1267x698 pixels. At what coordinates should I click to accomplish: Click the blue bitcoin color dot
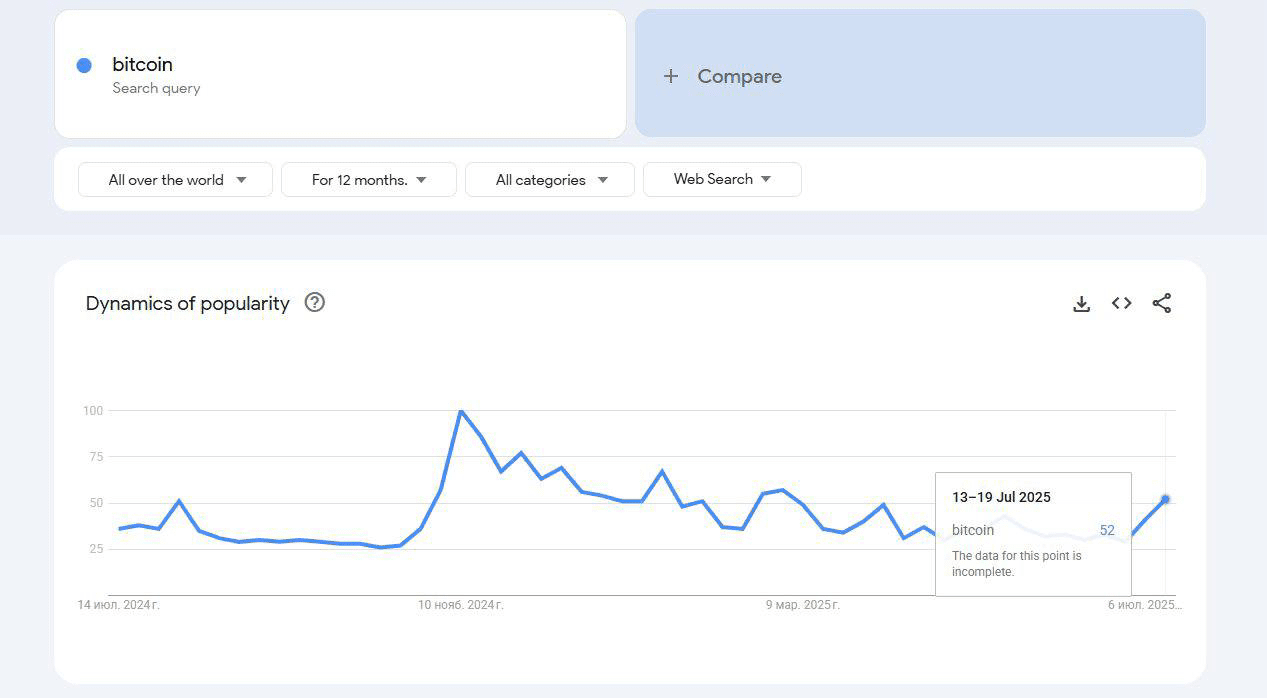[84, 65]
